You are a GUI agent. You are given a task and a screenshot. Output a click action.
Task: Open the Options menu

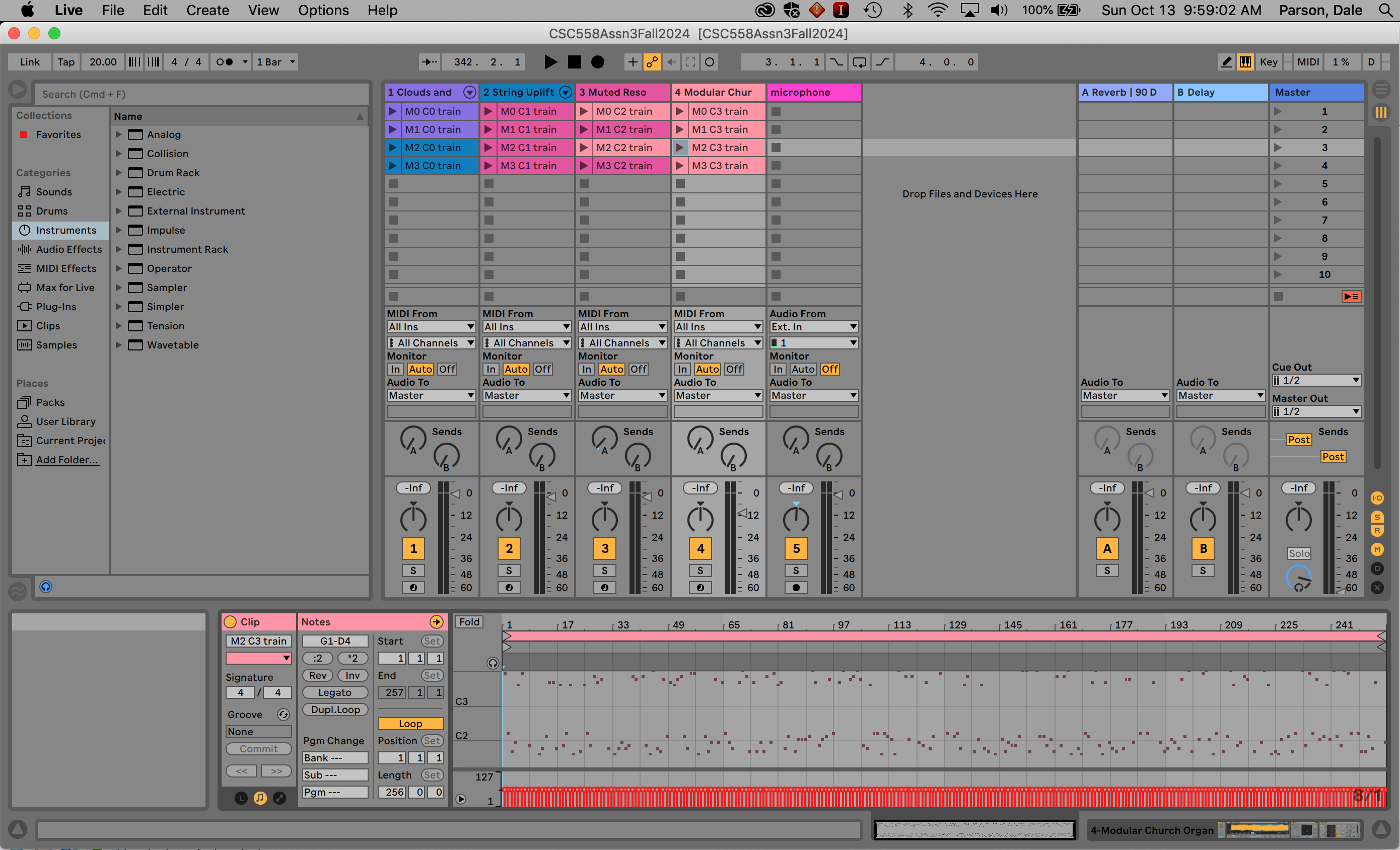coord(323,10)
